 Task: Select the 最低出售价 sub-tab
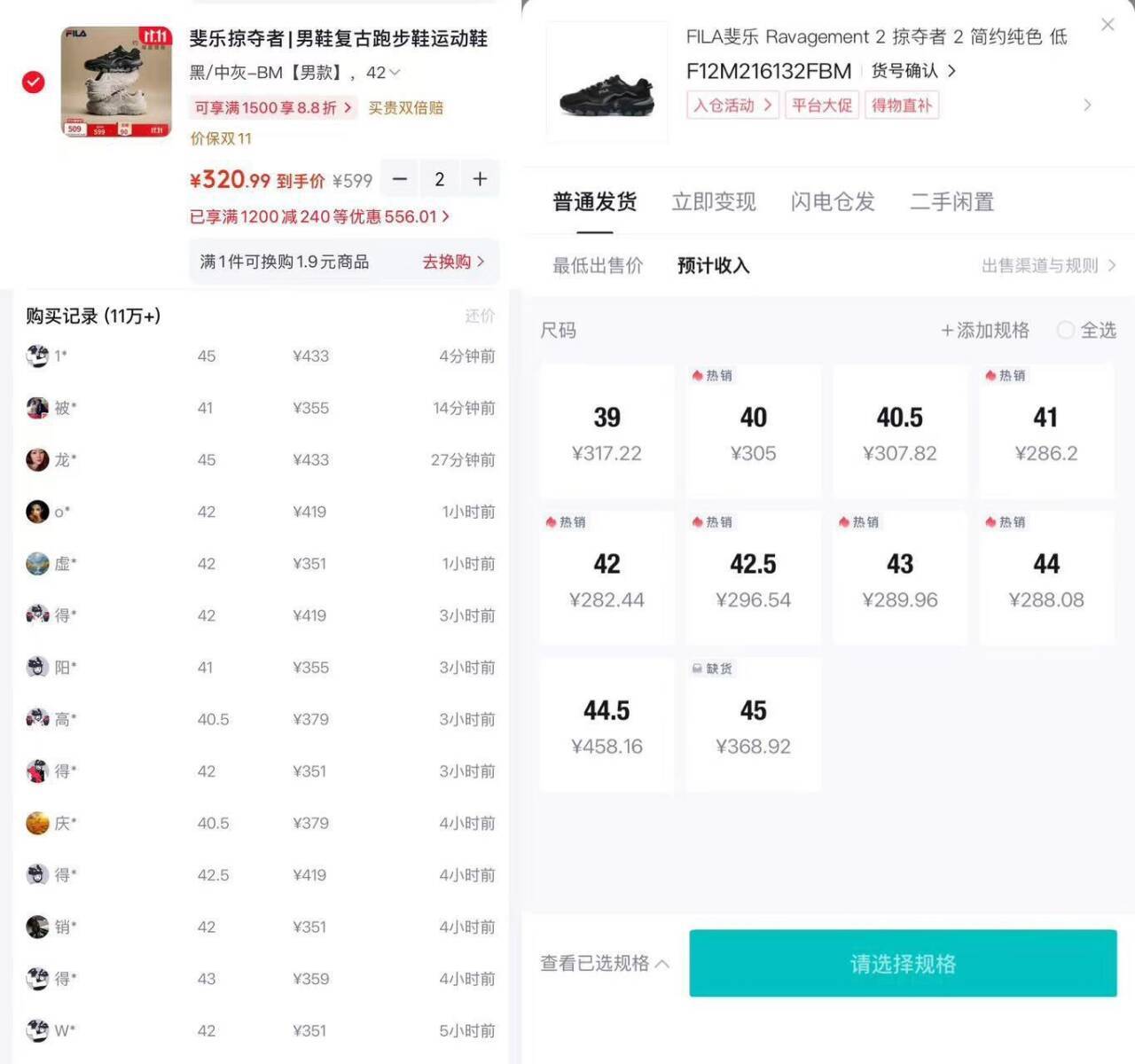598,265
